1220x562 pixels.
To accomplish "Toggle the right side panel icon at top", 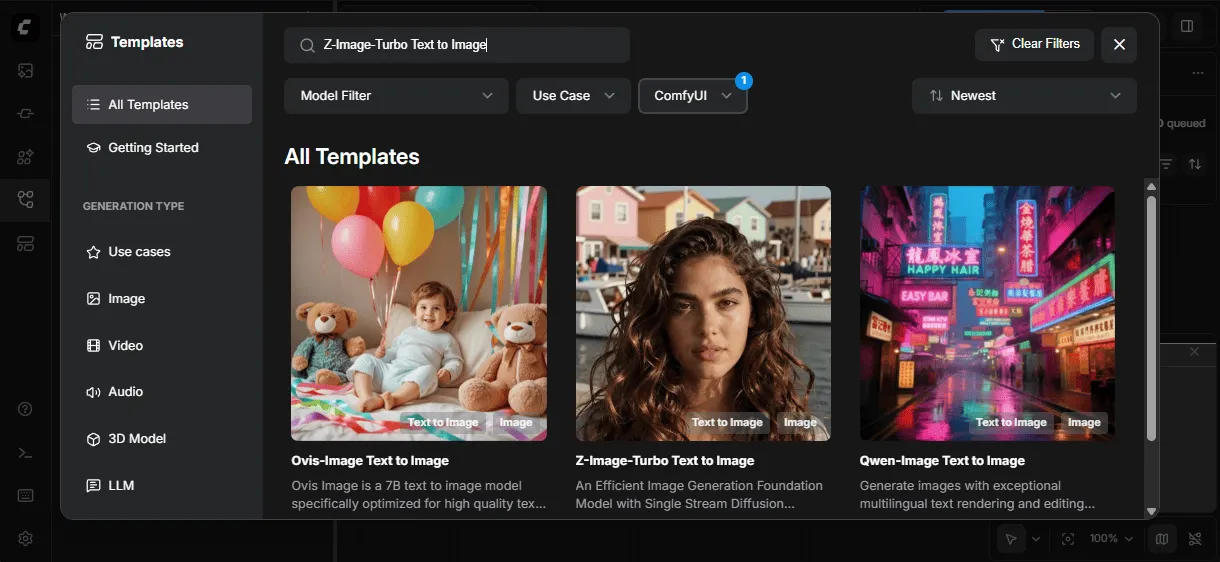I will coord(1187,26).
